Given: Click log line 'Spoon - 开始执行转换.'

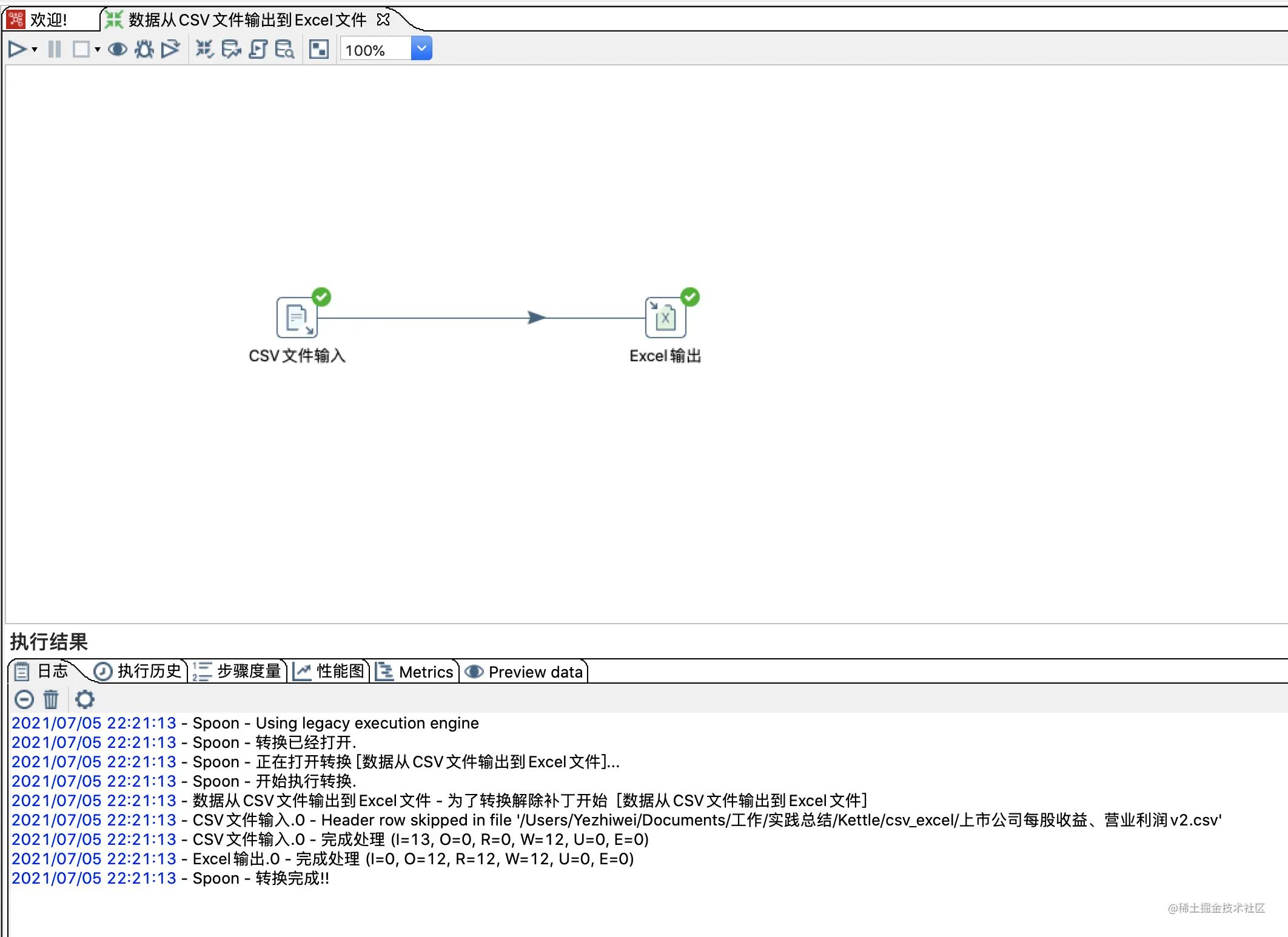Looking at the screenshot, I should tap(184, 781).
